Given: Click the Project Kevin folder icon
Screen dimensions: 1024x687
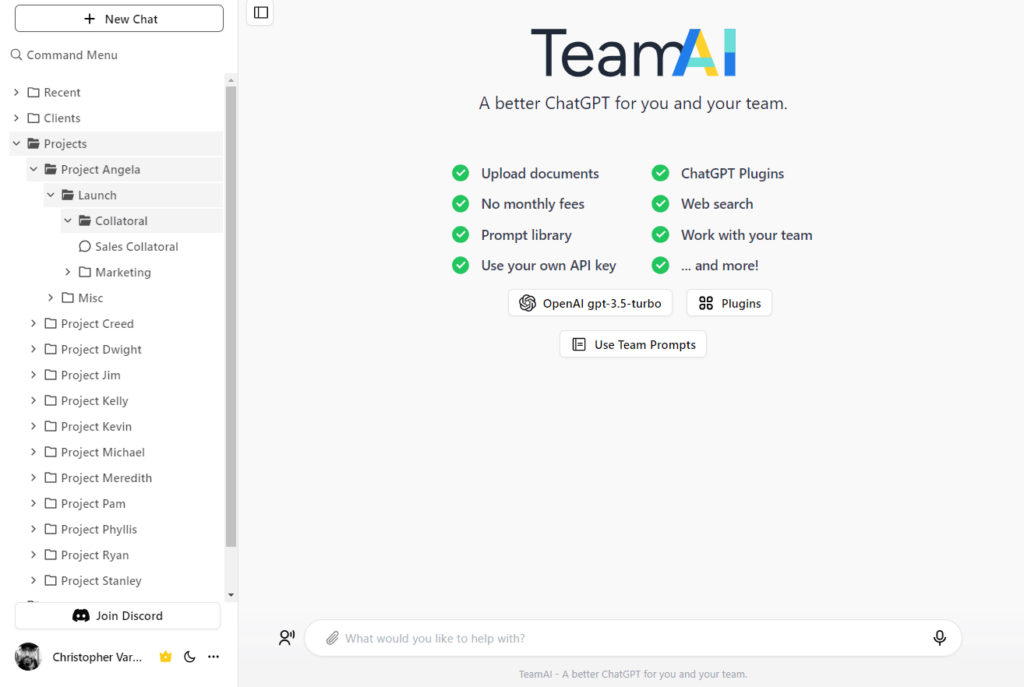Looking at the screenshot, I should pos(50,426).
